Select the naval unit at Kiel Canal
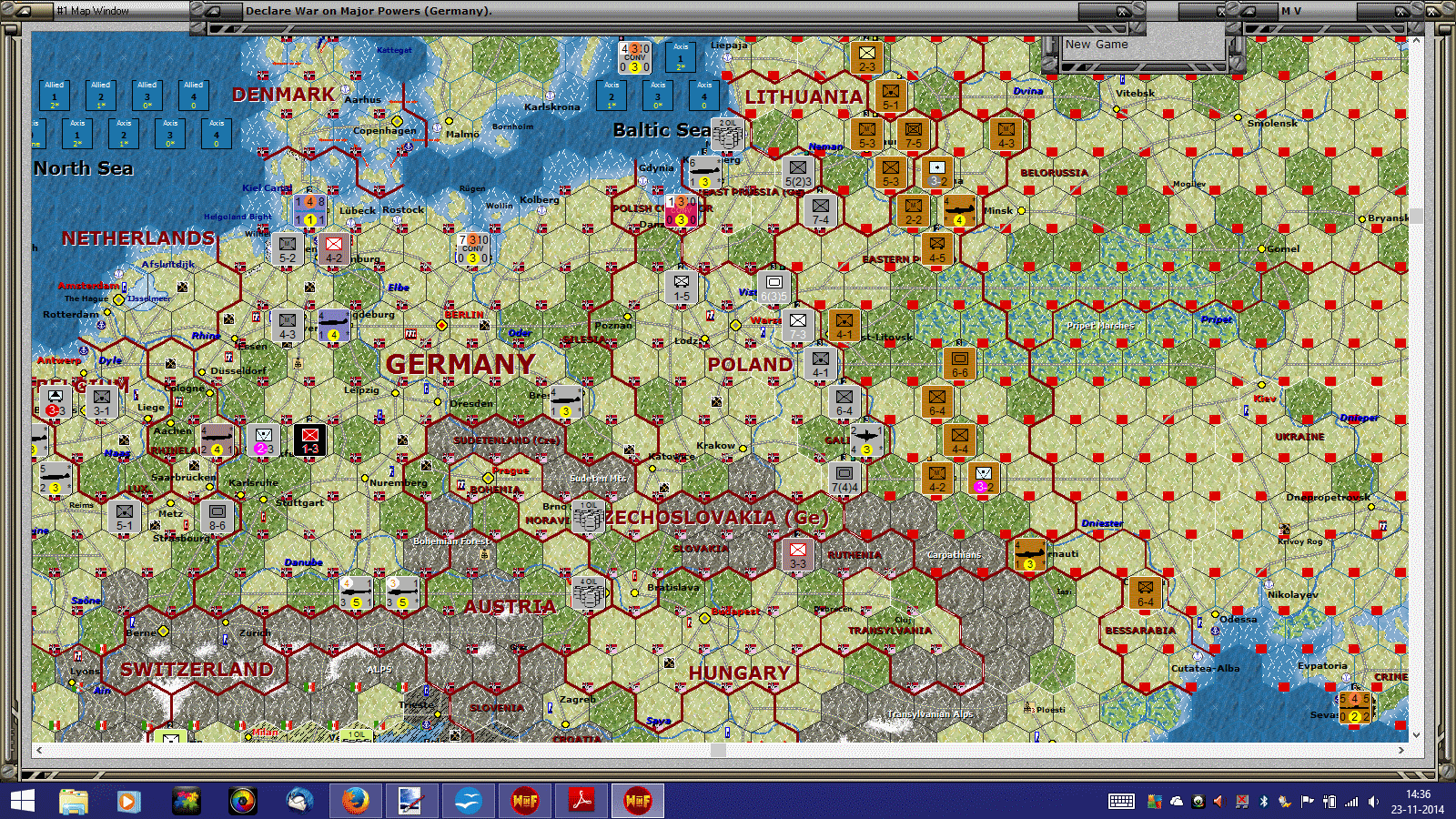 pyautogui.click(x=310, y=210)
